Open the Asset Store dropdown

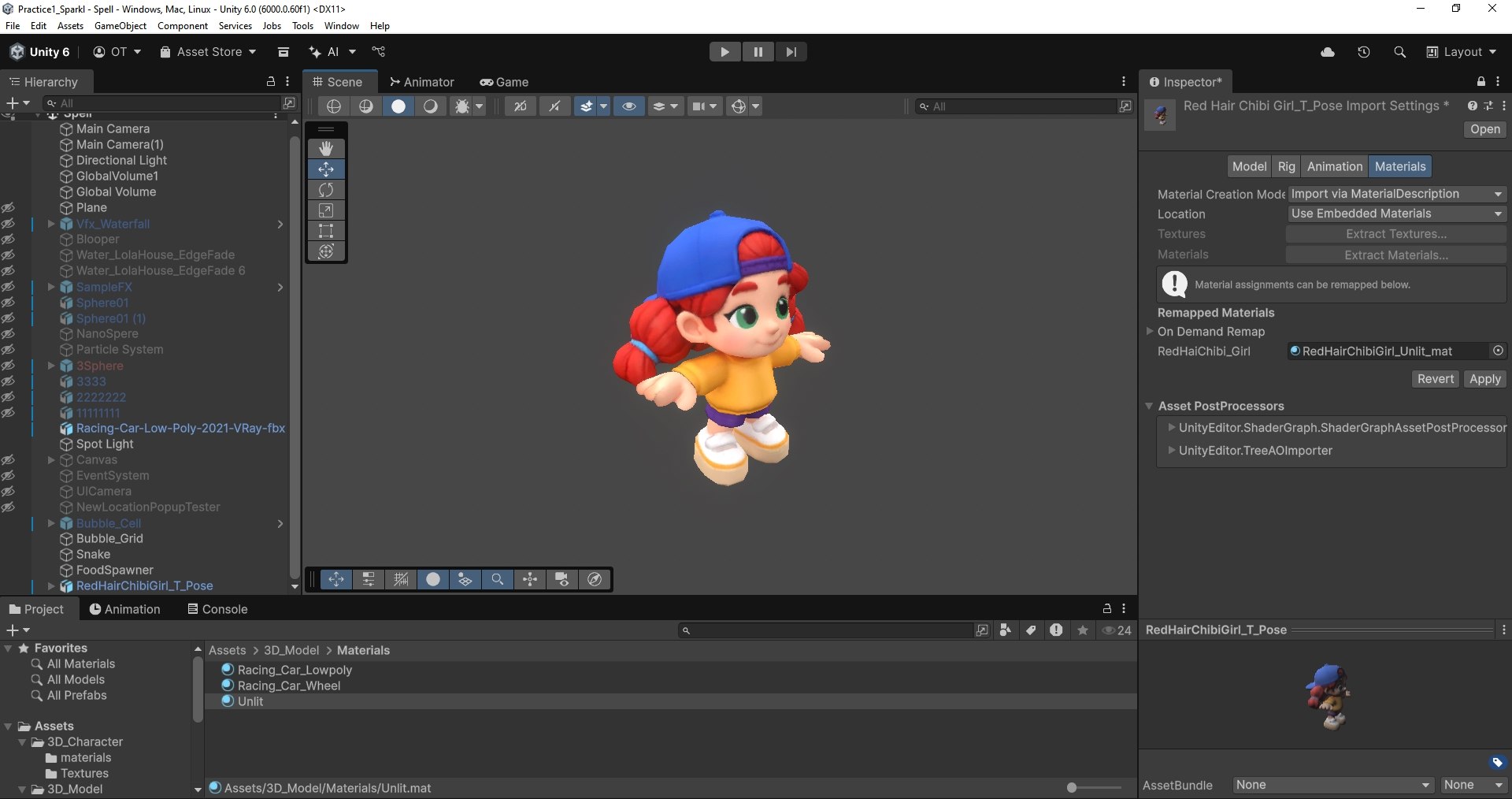pyautogui.click(x=208, y=52)
